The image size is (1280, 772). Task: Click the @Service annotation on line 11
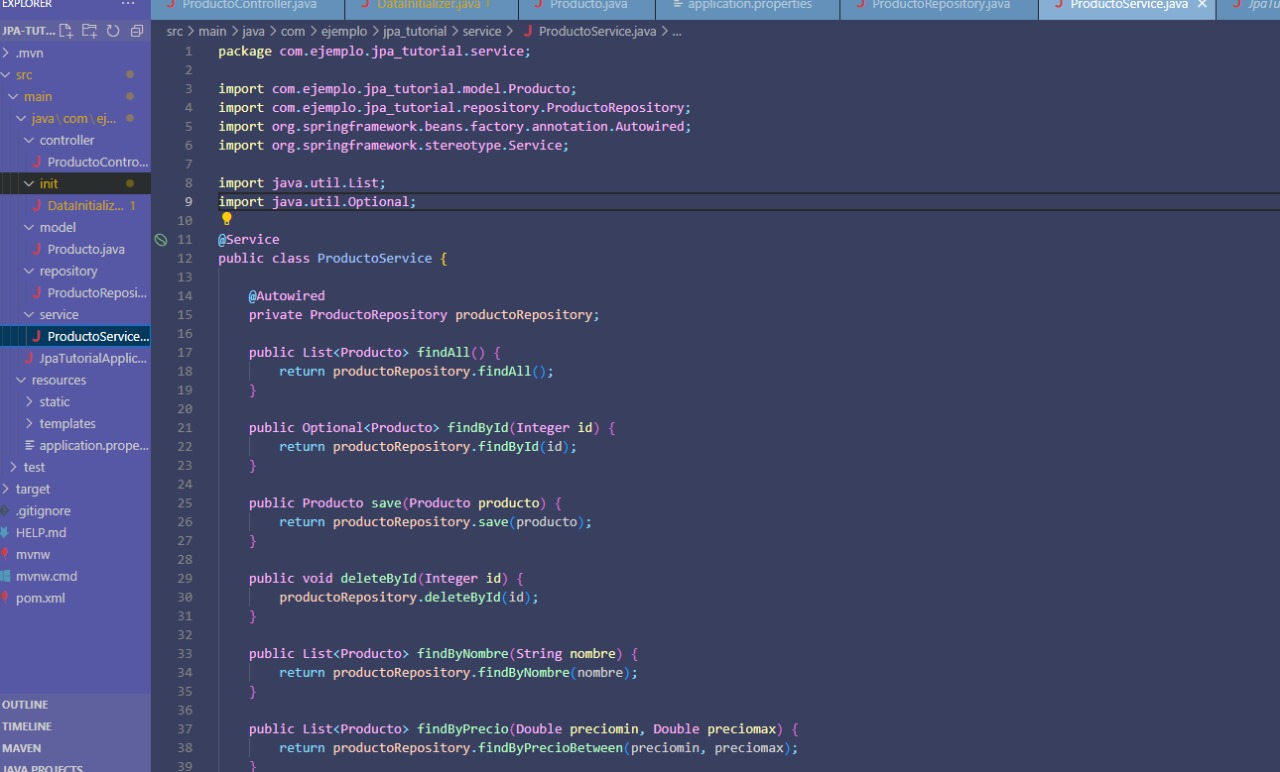[249, 240]
